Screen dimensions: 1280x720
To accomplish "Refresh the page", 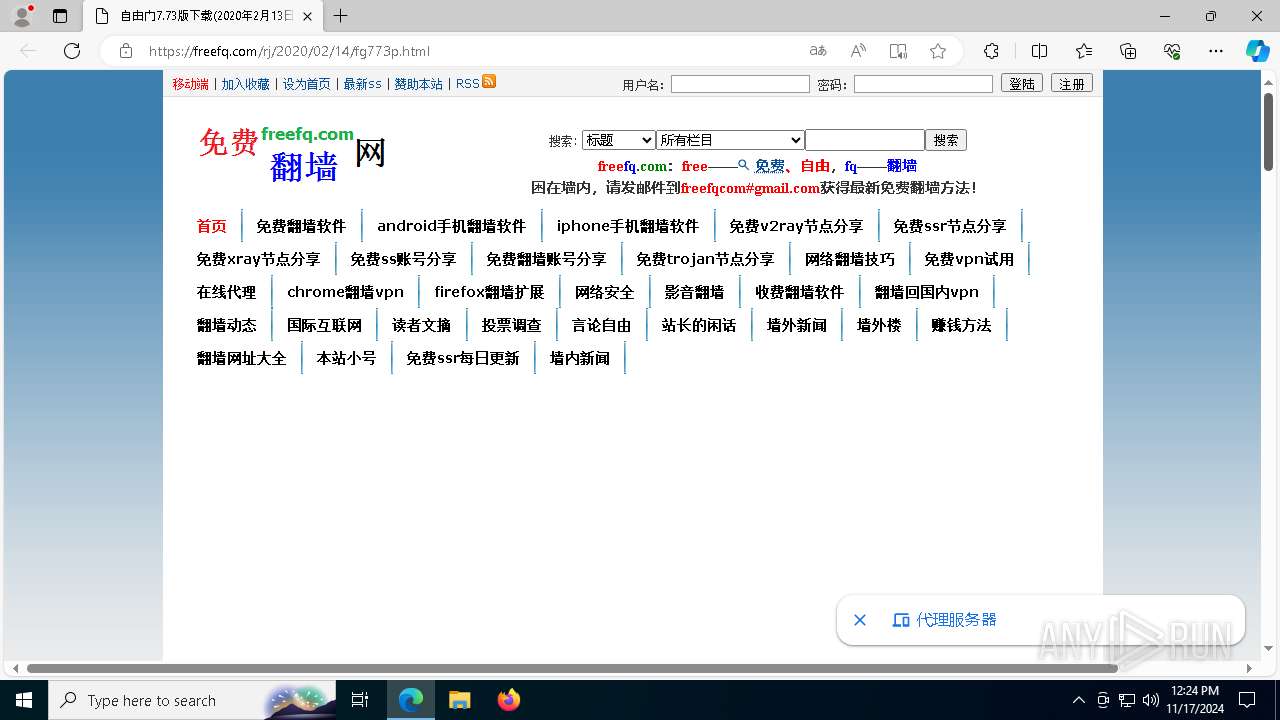I will [x=72, y=51].
